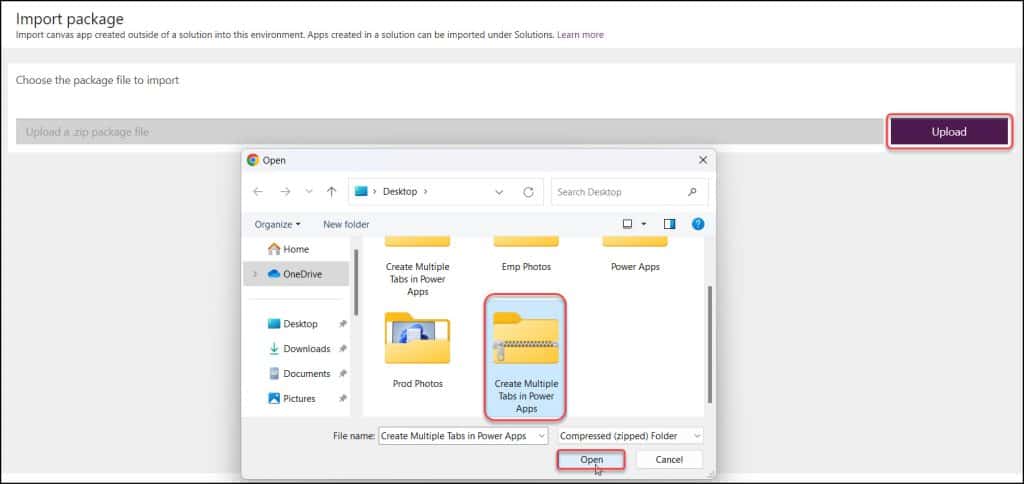
Task: Click the Desktop breadcrumb in address bar
Action: 400,192
